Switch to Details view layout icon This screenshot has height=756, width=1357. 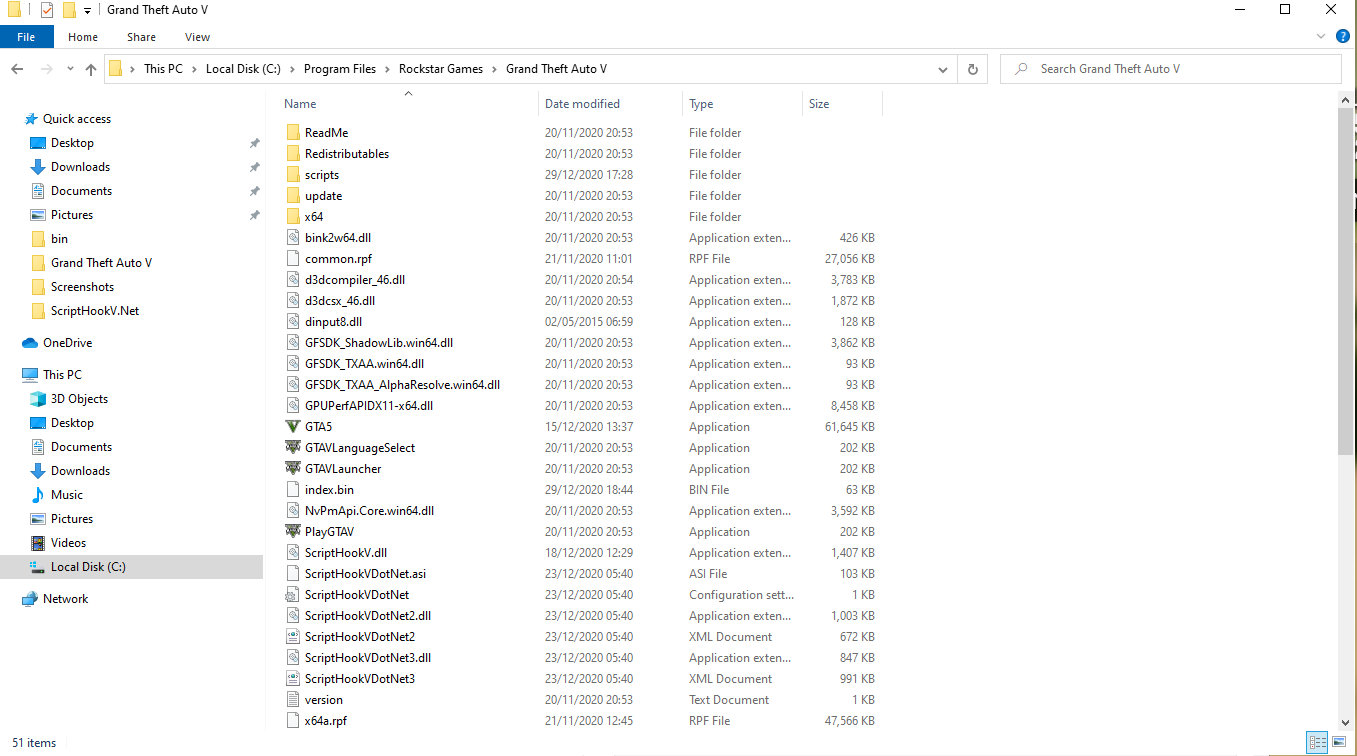(x=1317, y=743)
